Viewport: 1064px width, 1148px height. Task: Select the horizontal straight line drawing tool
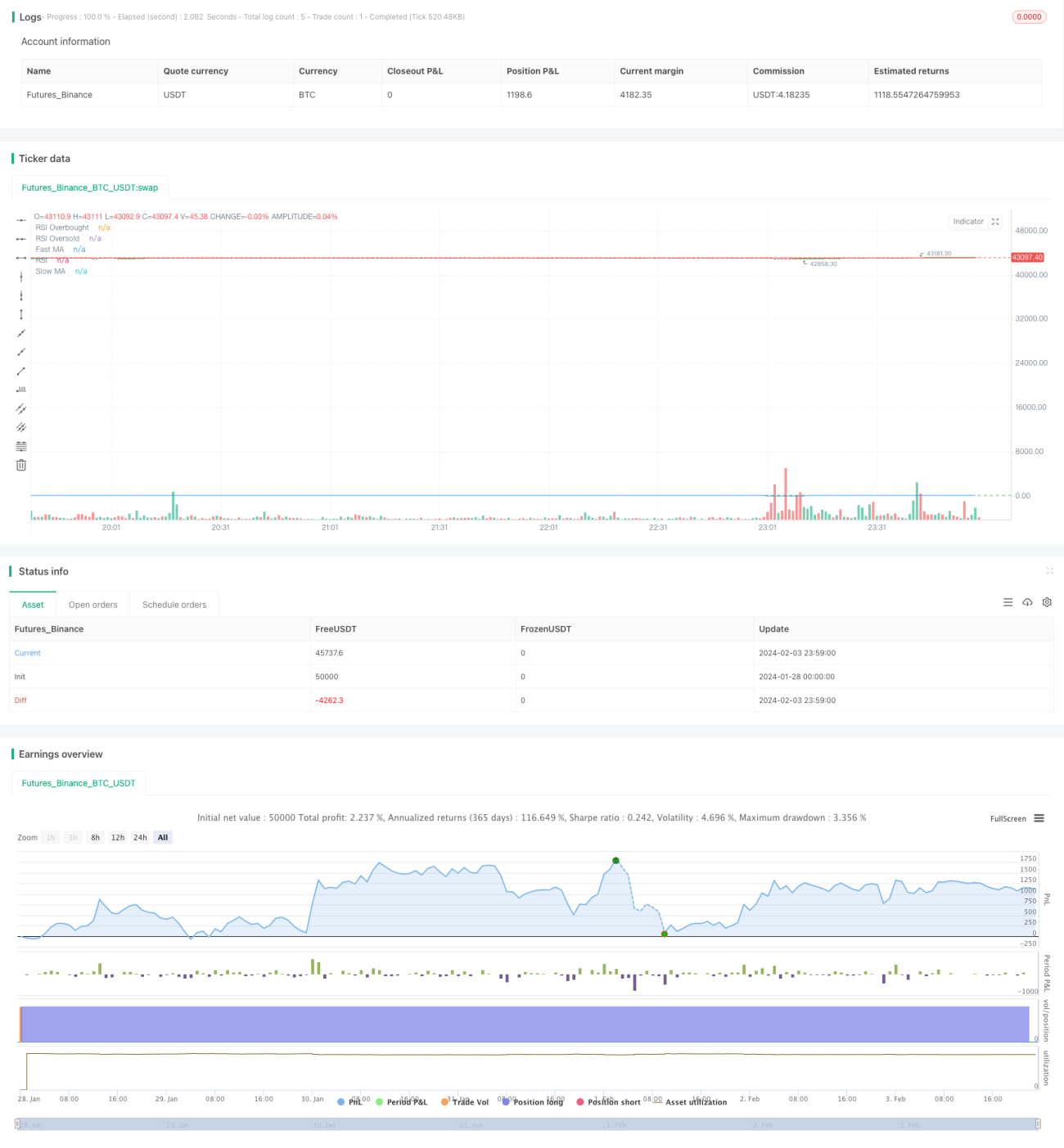click(x=21, y=220)
